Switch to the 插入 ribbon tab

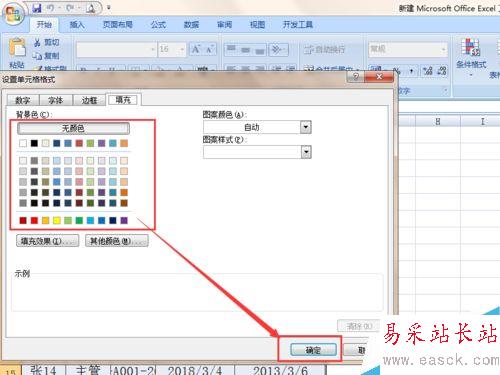point(77,24)
